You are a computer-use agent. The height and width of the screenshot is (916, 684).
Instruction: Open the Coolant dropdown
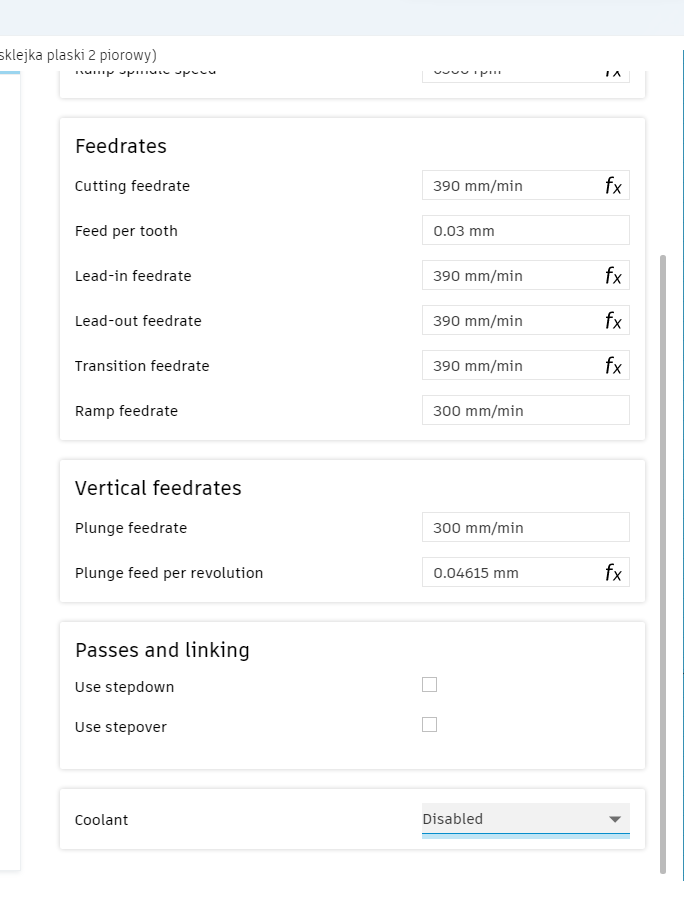click(x=526, y=819)
